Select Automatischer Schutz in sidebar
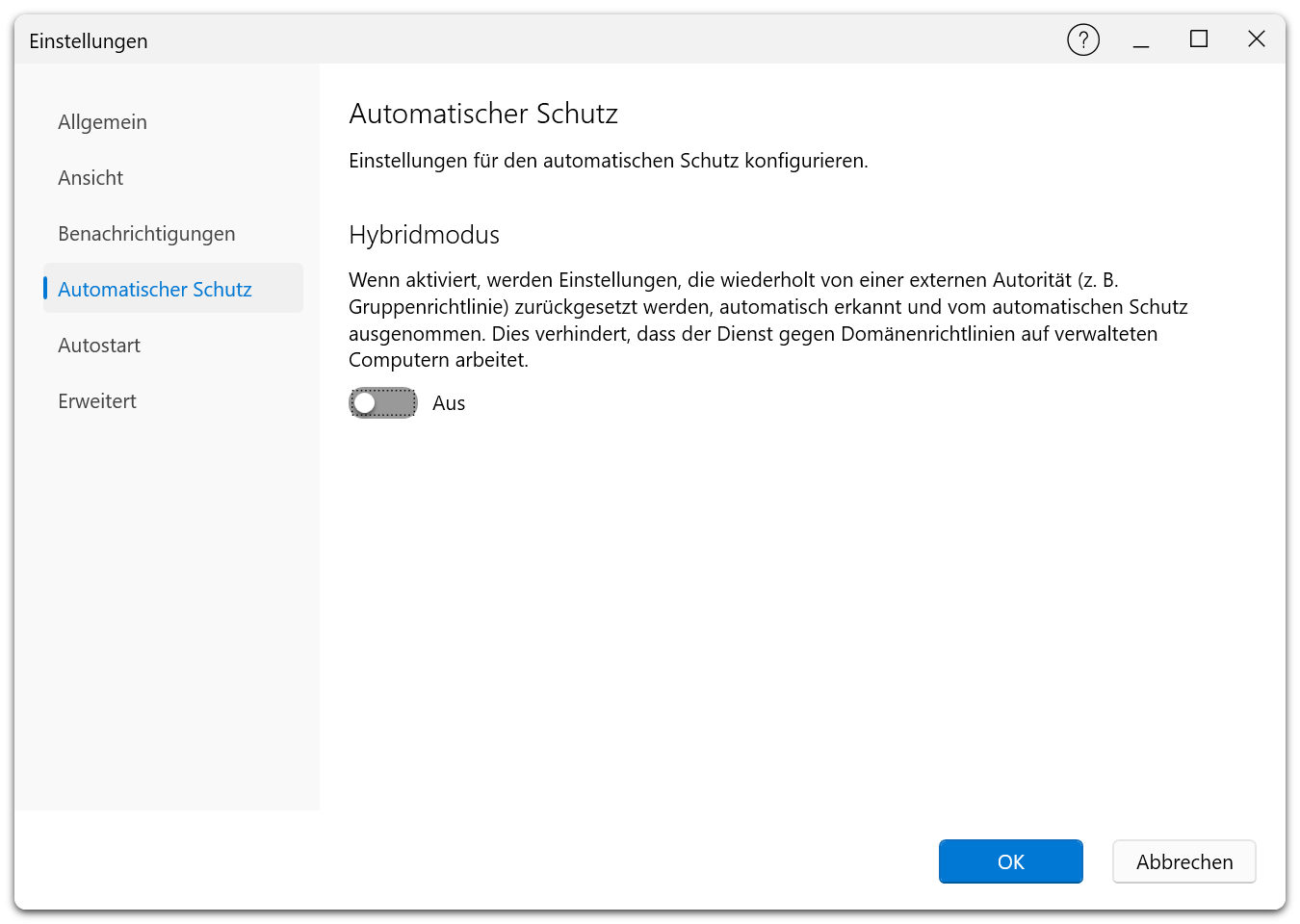The width and height of the screenshot is (1300, 924). point(173,290)
